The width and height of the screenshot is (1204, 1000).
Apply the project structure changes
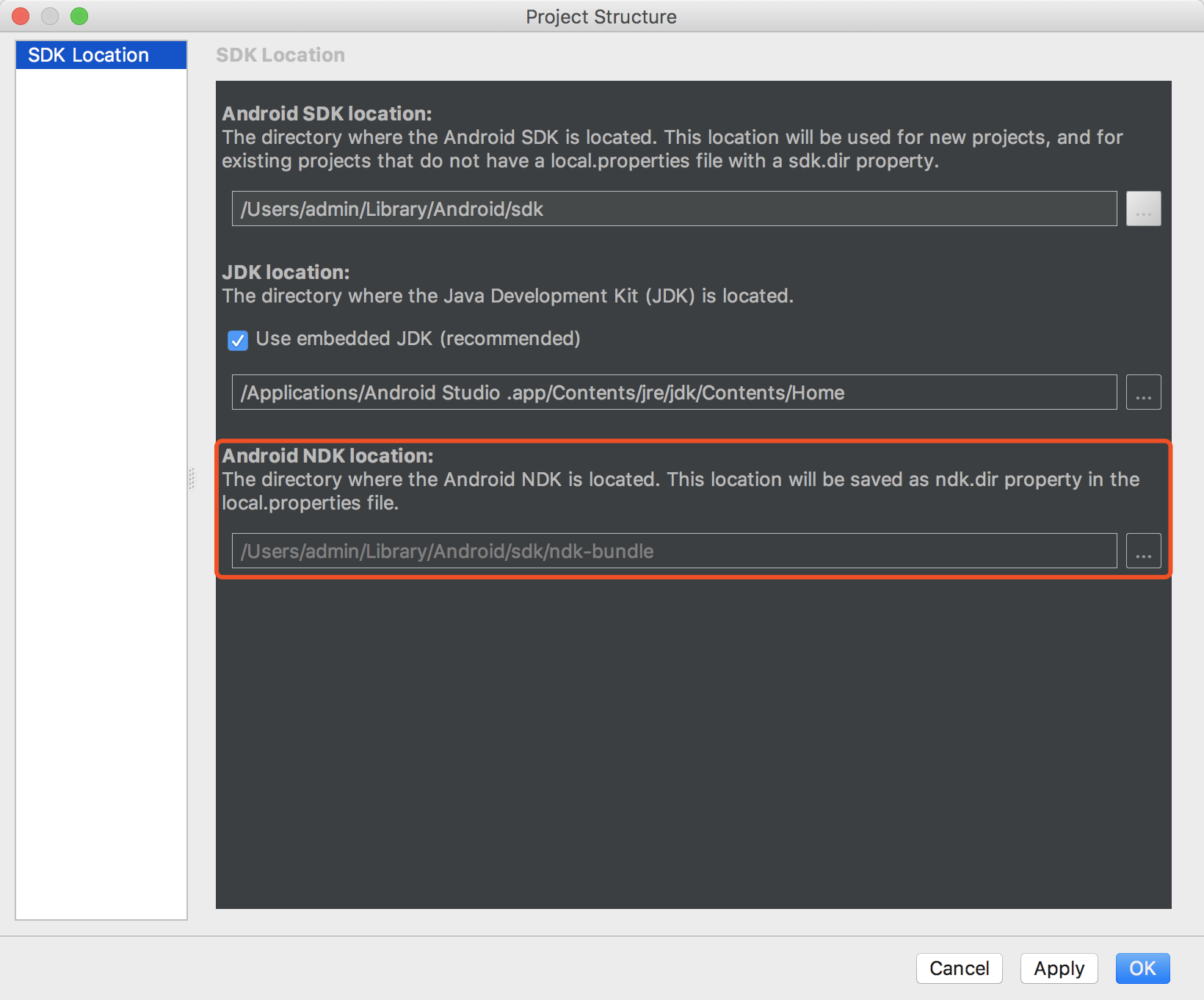click(1059, 968)
